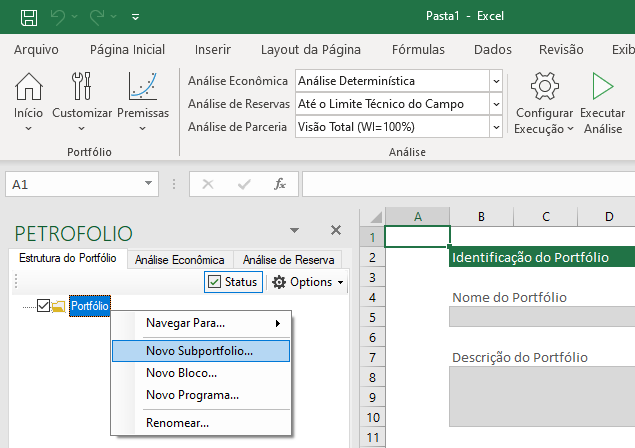Click the Identificação do Portfólio header cell
This screenshot has height=448, width=635.
click(x=542, y=257)
